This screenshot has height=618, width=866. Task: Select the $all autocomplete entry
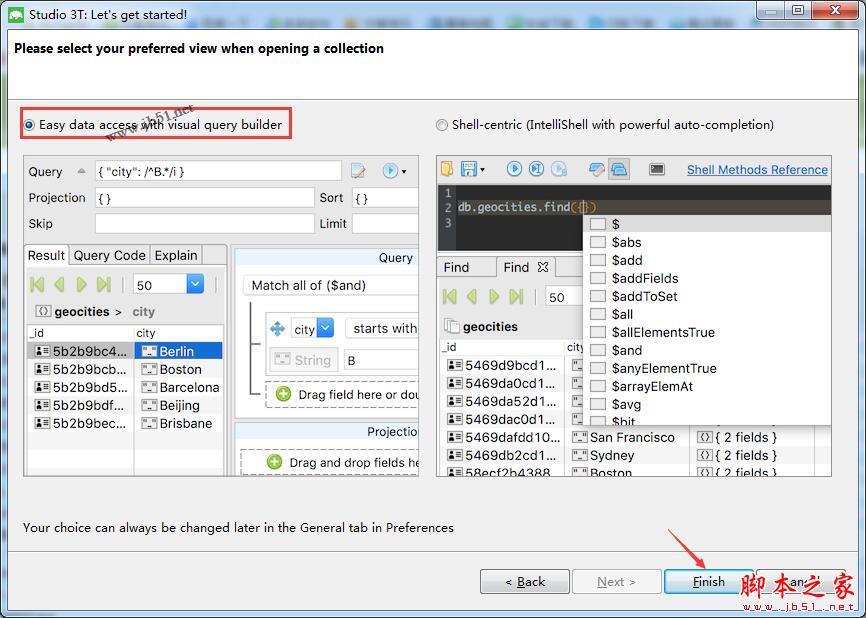coord(707,314)
